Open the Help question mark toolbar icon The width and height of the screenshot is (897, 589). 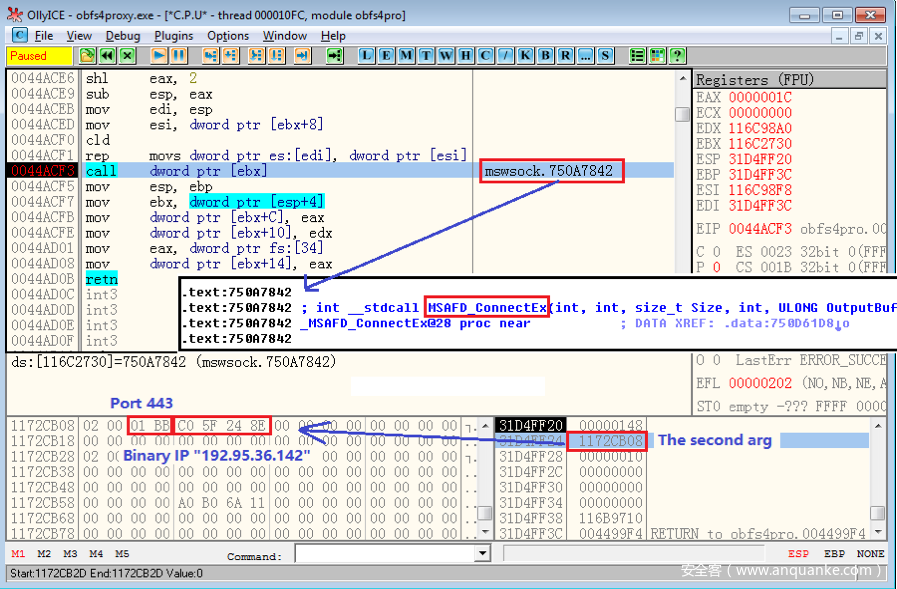tap(678, 56)
